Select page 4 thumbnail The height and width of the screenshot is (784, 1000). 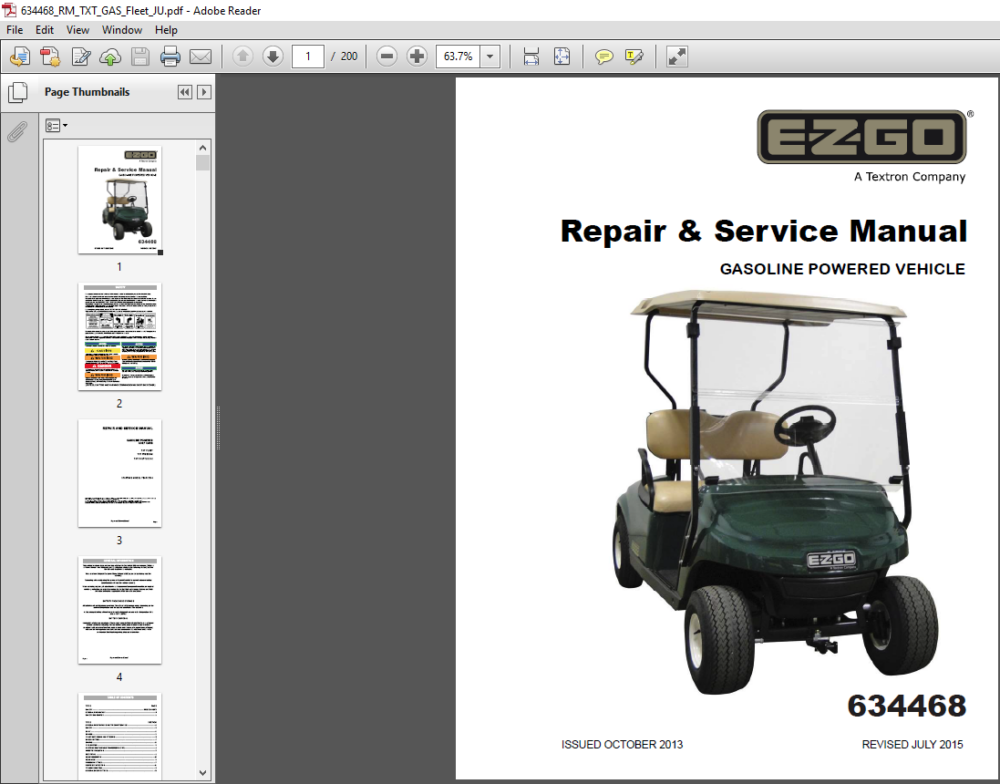click(x=119, y=610)
